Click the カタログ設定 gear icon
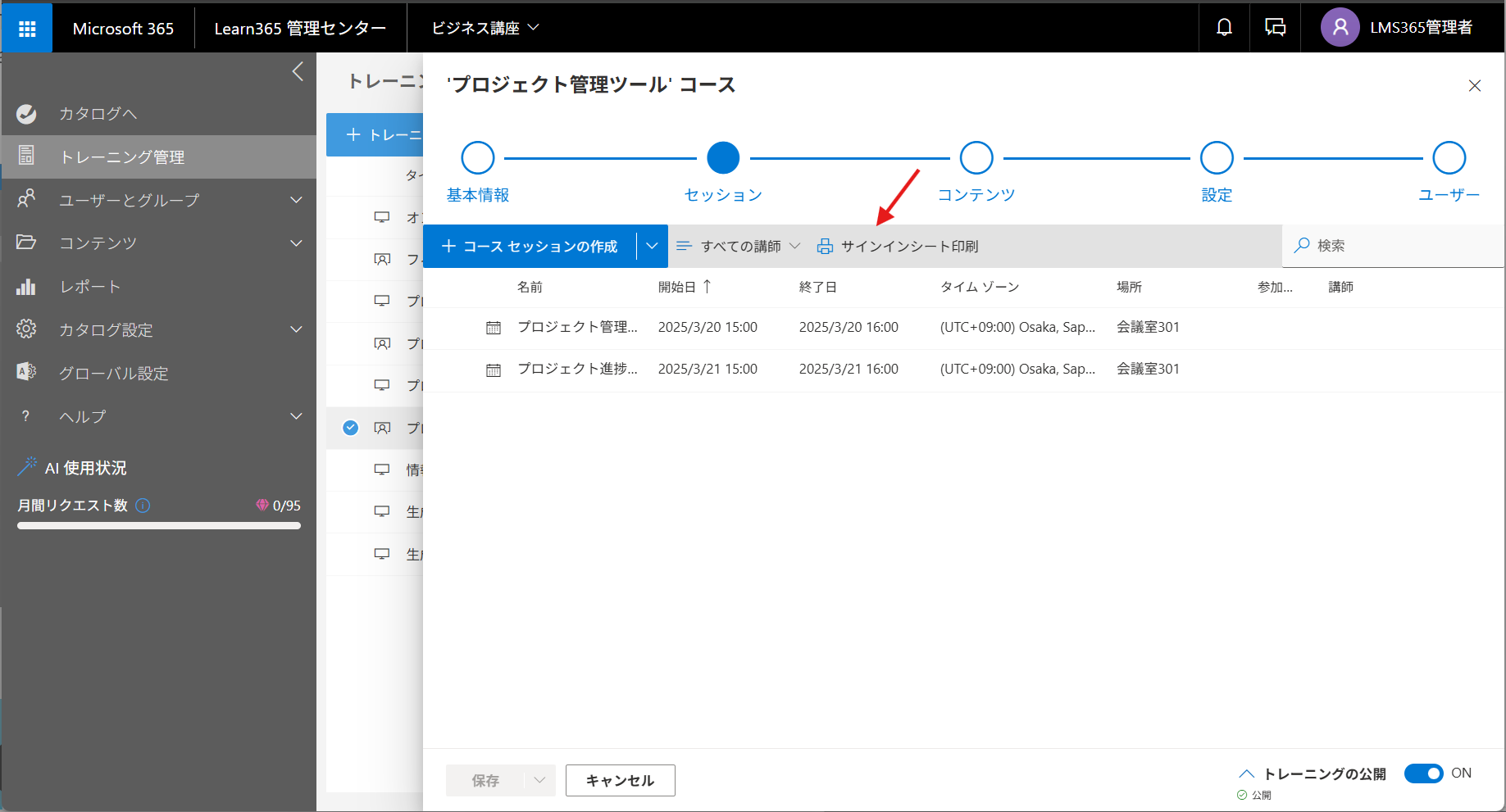Image resolution: width=1506 pixels, height=812 pixels. coord(26,329)
